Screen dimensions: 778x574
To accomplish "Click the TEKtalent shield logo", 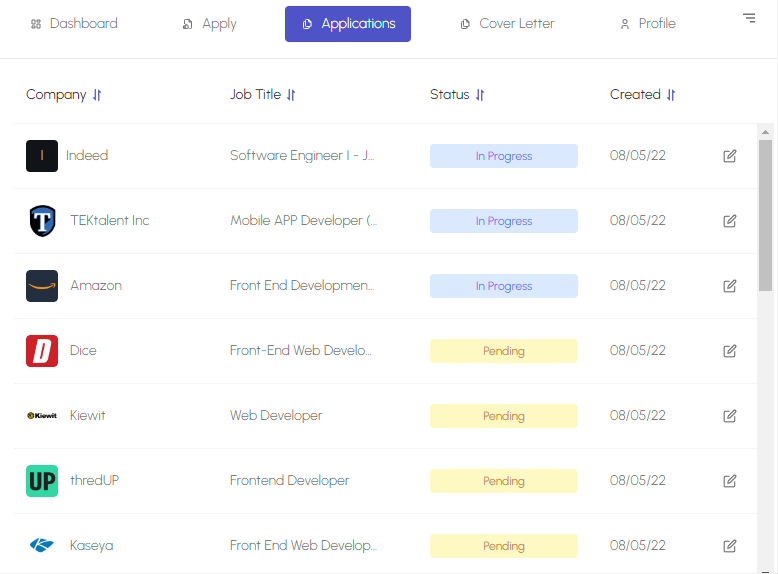I will [x=42, y=221].
